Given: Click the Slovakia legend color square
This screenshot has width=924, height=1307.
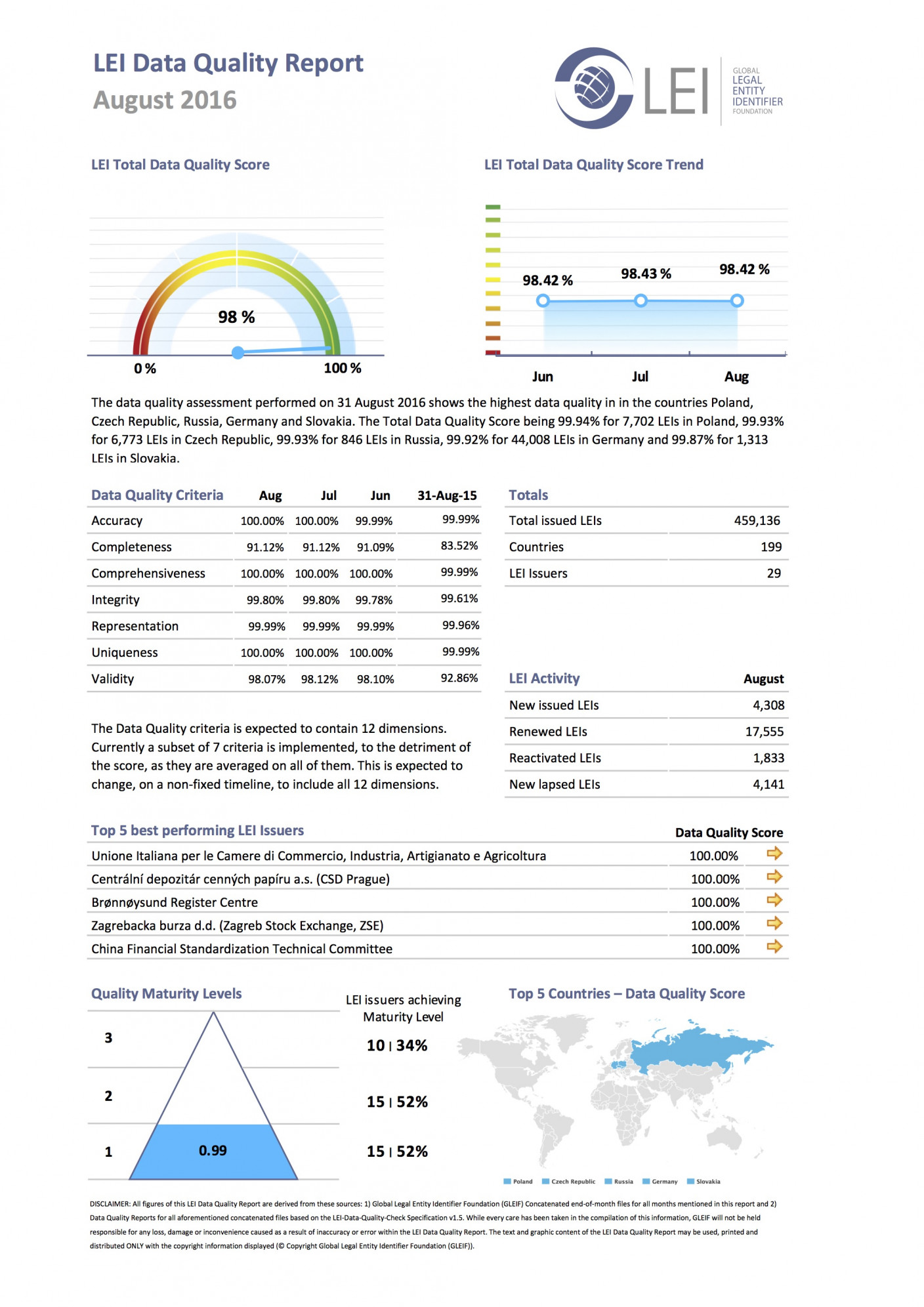Looking at the screenshot, I should pos(690,1182).
